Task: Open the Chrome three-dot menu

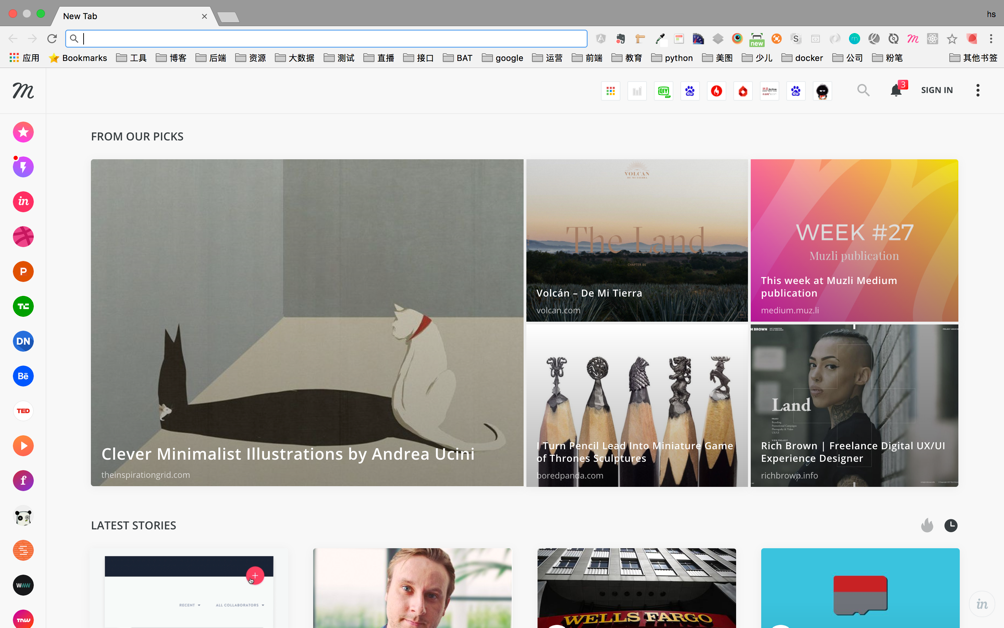Action: [991, 39]
